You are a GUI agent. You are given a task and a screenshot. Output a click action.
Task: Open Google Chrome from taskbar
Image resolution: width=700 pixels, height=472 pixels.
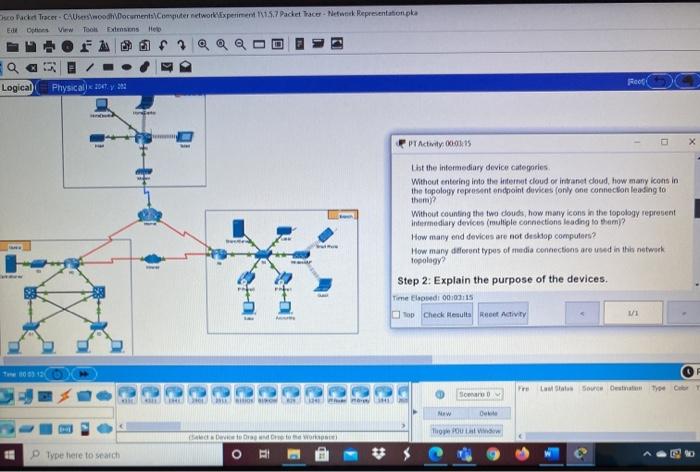[x=493, y=454]
